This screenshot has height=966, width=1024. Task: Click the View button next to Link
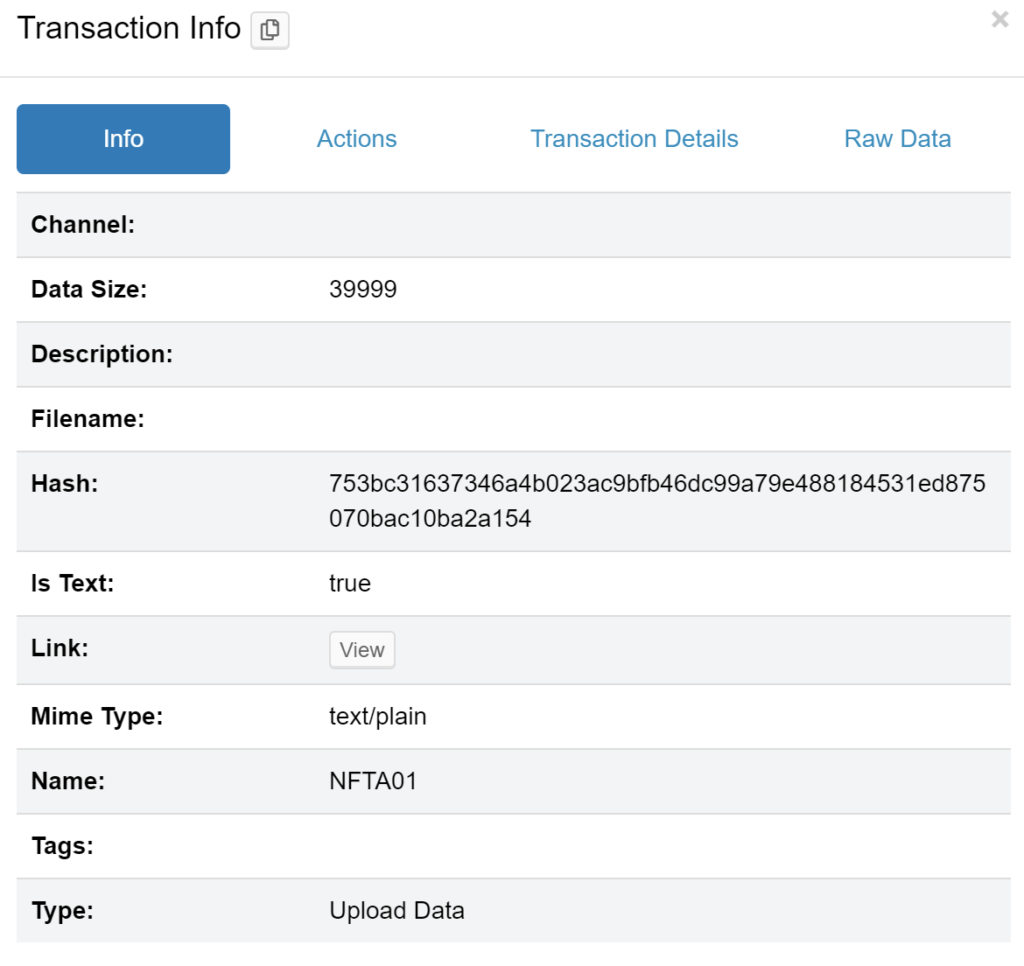[361, 650]
